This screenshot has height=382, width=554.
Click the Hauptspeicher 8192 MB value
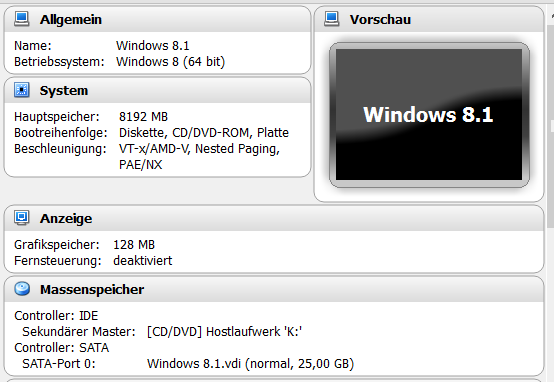coord(143,117)
